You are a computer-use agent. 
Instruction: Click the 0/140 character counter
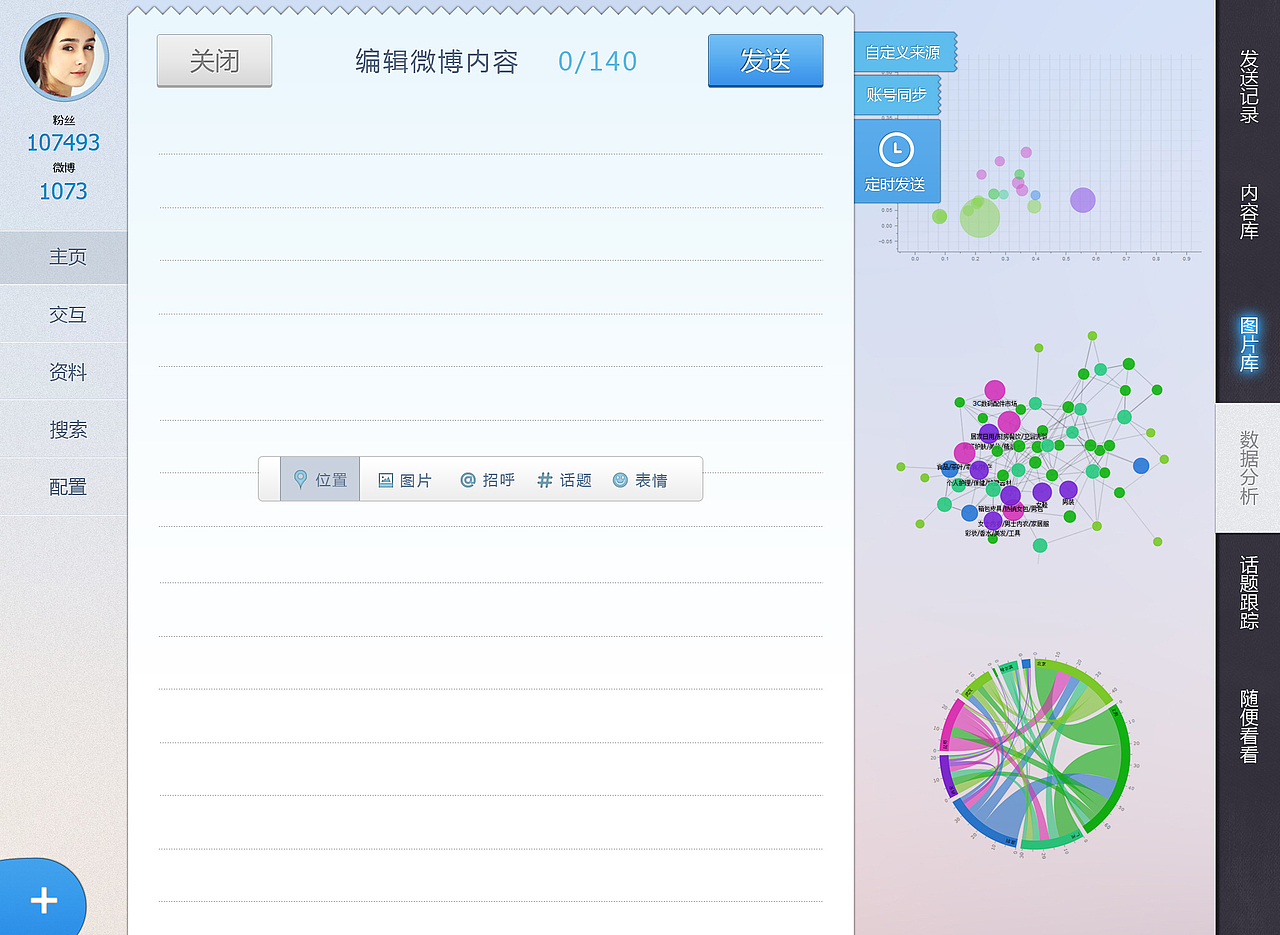coord(597,61)
